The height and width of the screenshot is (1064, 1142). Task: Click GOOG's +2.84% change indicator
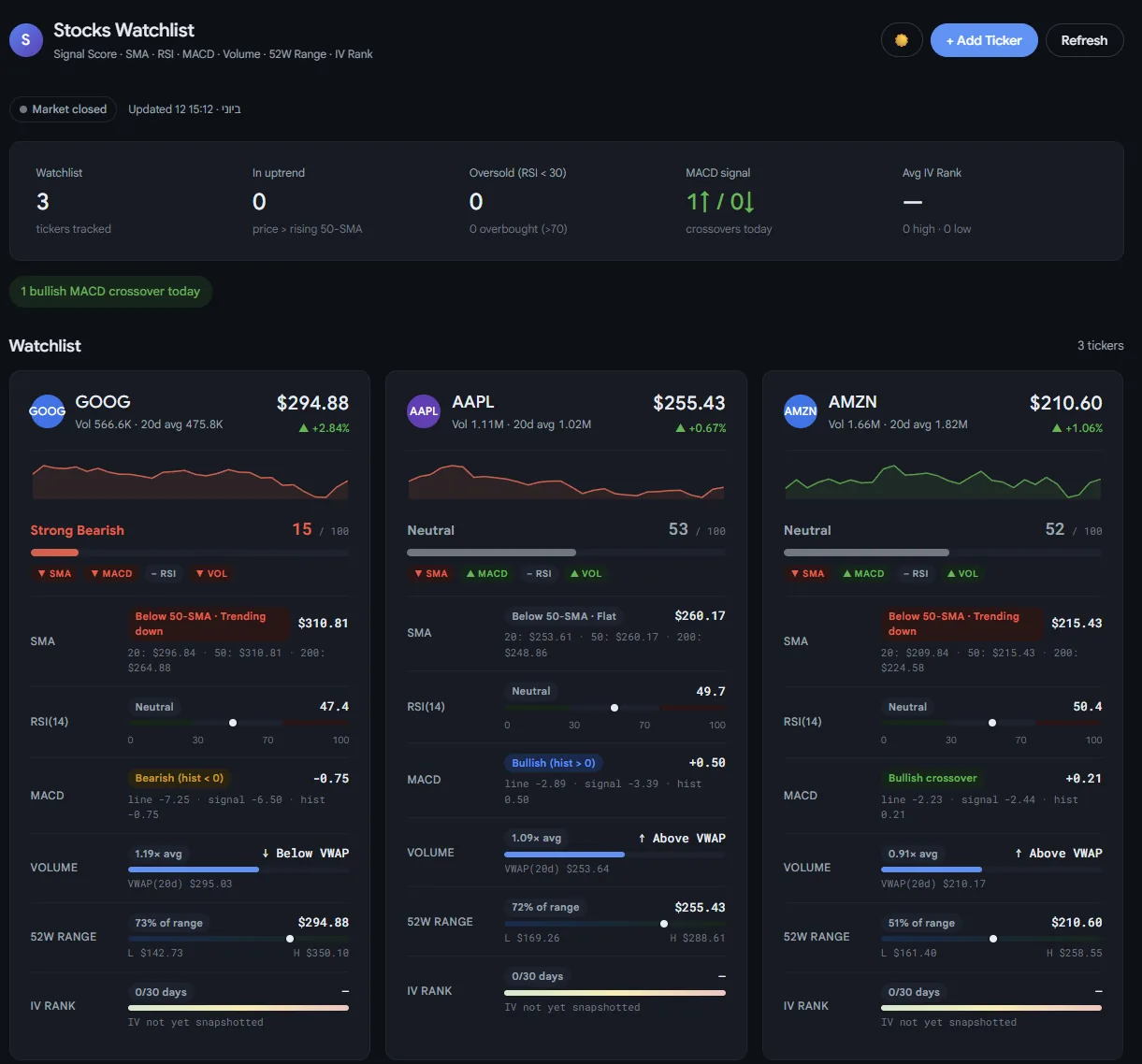point(325,428)
